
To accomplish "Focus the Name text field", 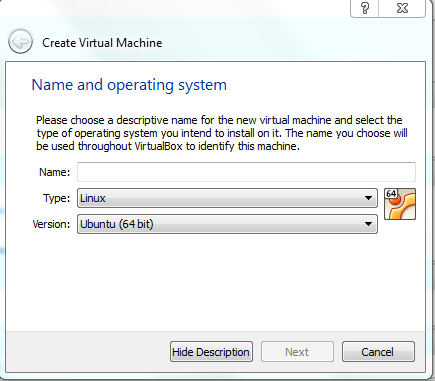I will 246,172.
